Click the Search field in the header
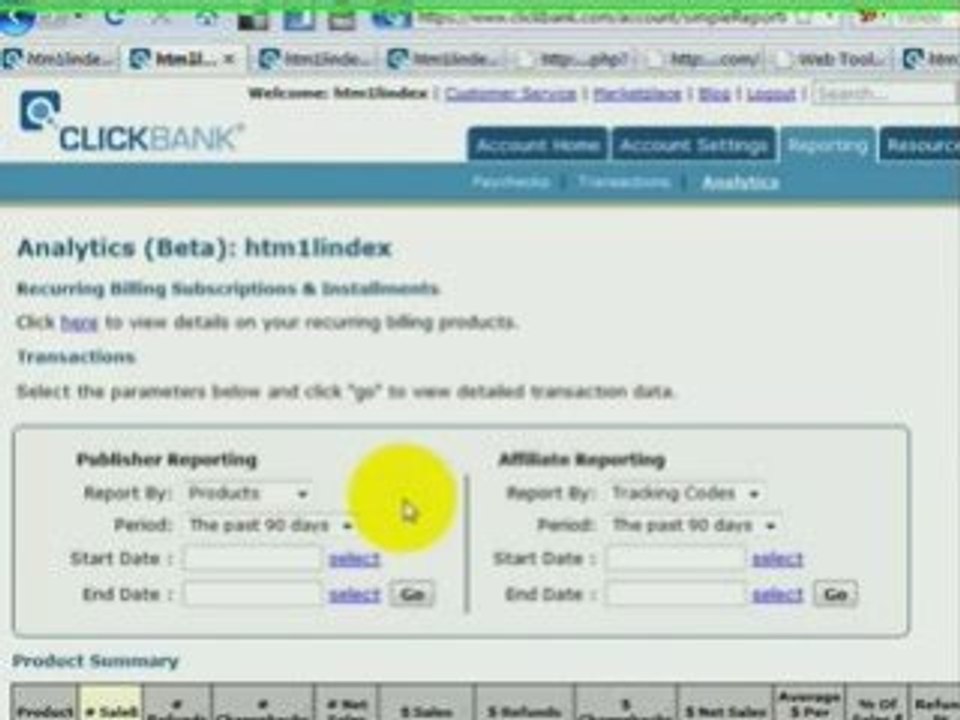 (885, 94)
